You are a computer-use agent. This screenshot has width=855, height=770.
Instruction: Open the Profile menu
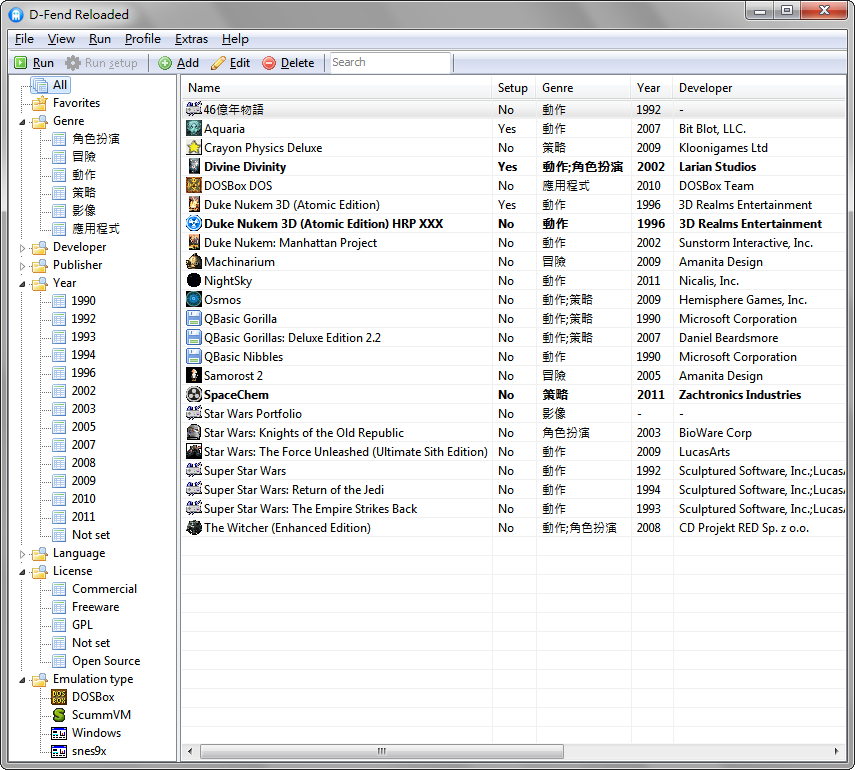(142, 39)
